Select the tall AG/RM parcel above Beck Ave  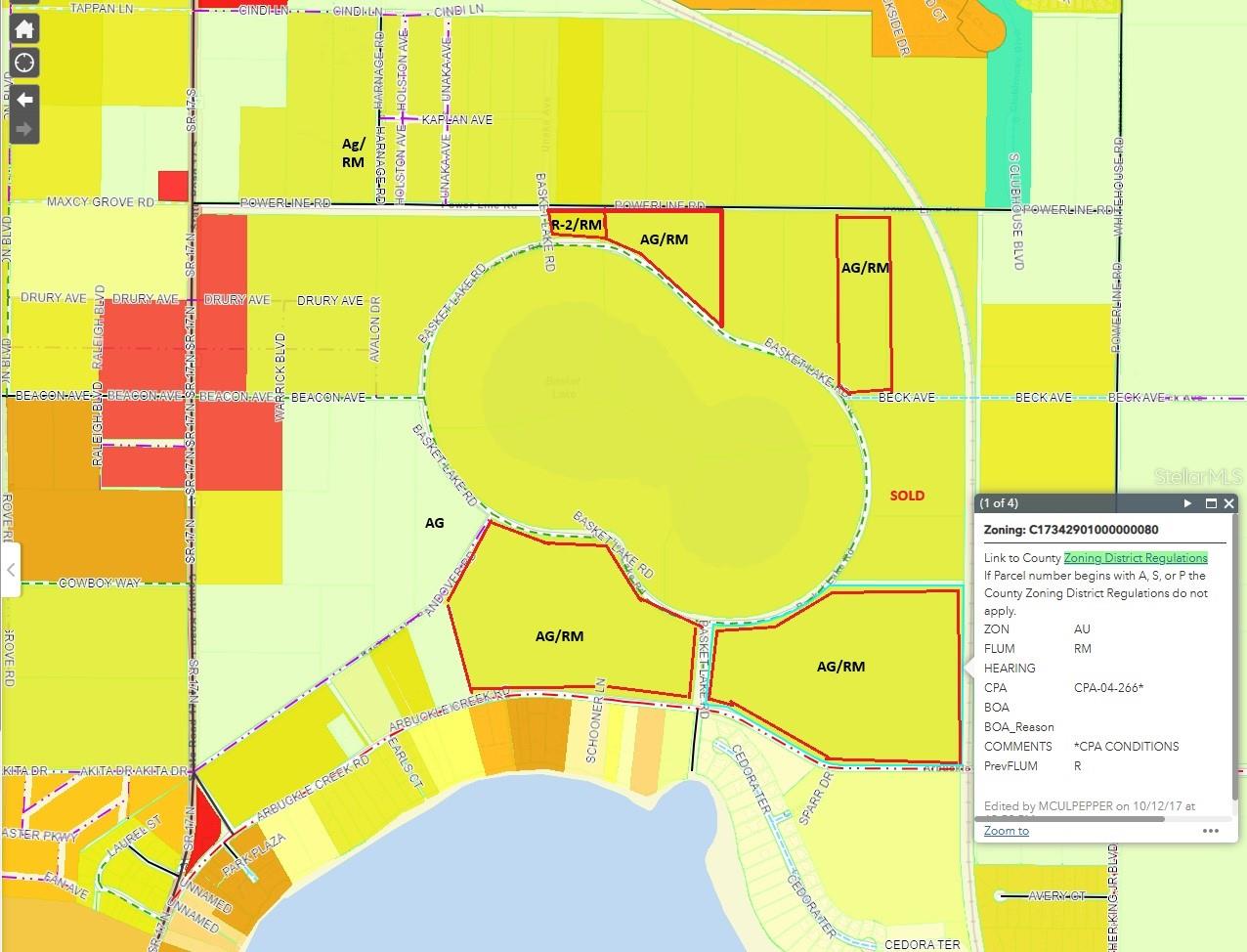864,303
